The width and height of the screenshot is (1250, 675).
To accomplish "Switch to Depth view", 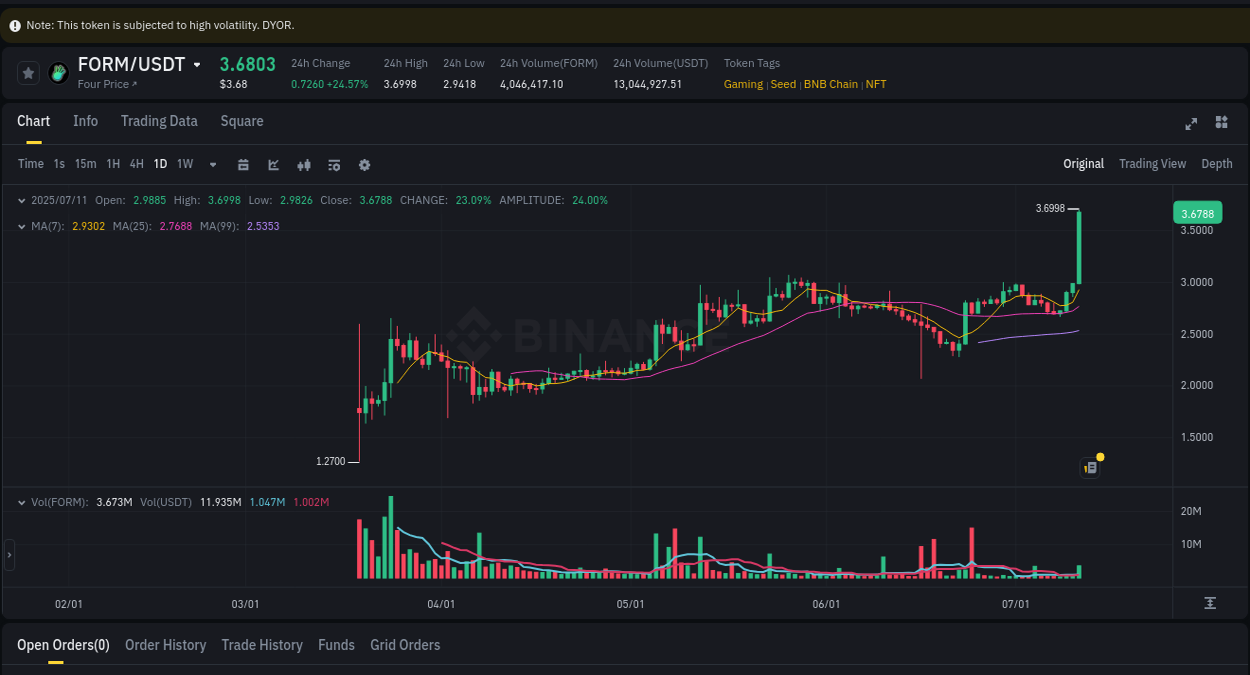I will pyautogui.click(x=1216, y=163).
